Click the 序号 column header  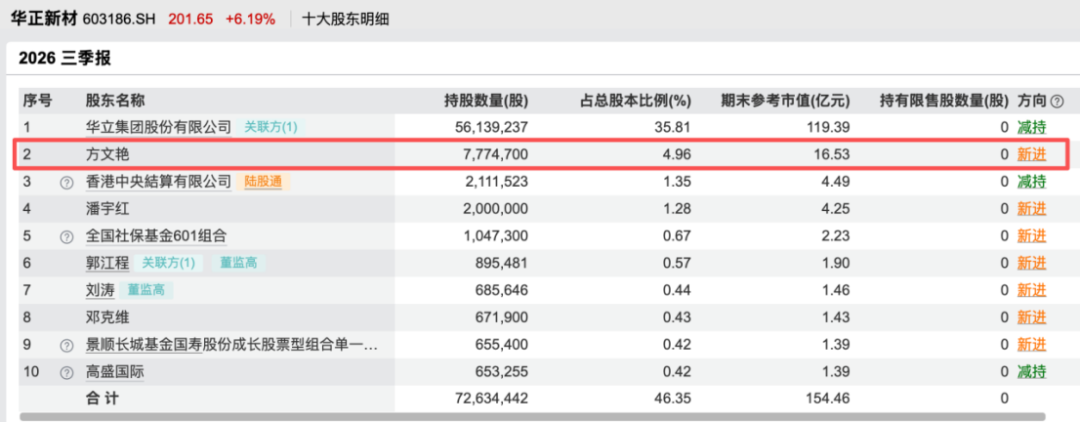pyautogui.click(x=38, y=101)
